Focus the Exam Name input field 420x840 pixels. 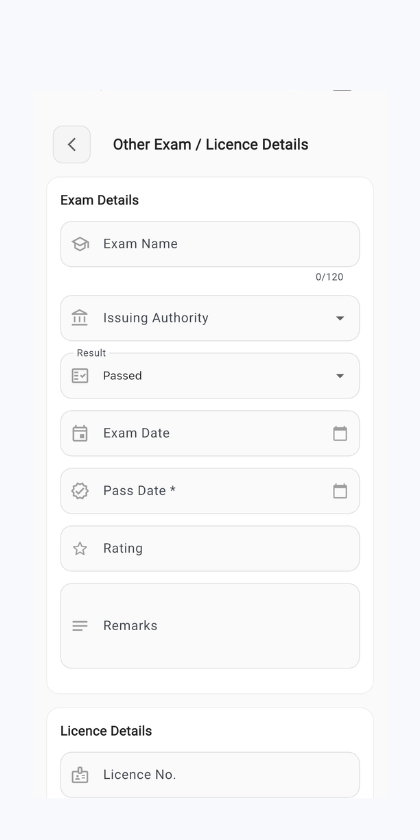(210, 244)
